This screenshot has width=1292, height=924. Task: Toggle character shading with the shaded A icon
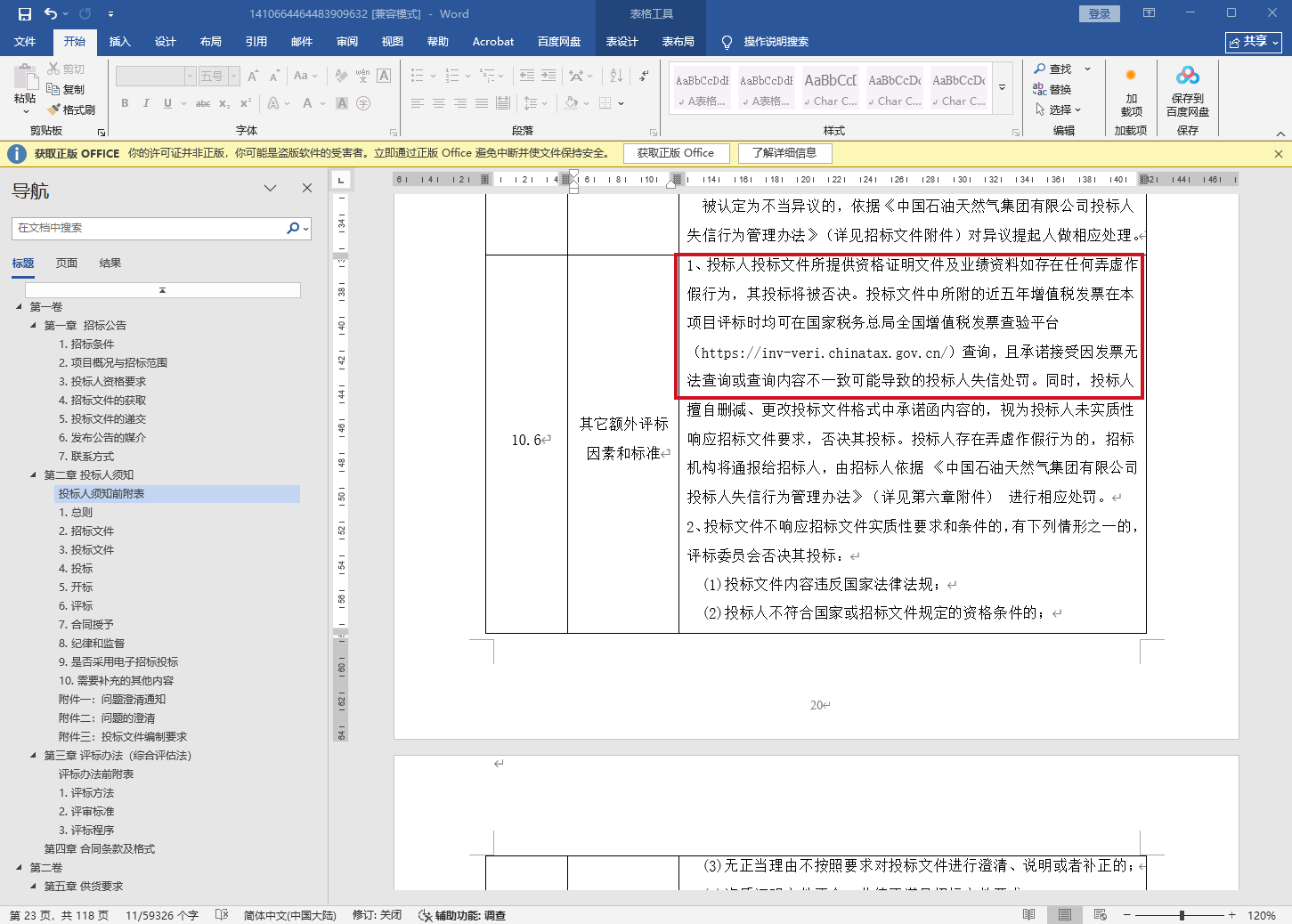click(x=341, y=103)
